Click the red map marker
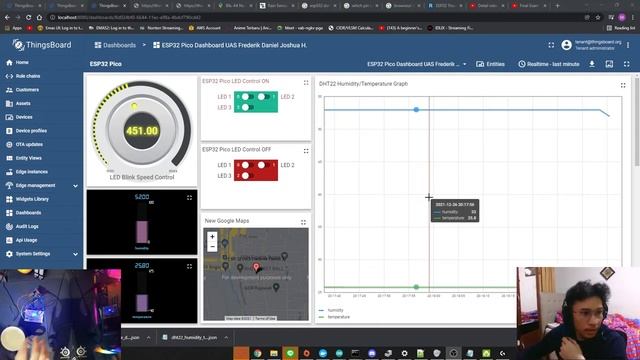This screenshot has width=640, height=360. pyautogui.click(x=256, y=267)
